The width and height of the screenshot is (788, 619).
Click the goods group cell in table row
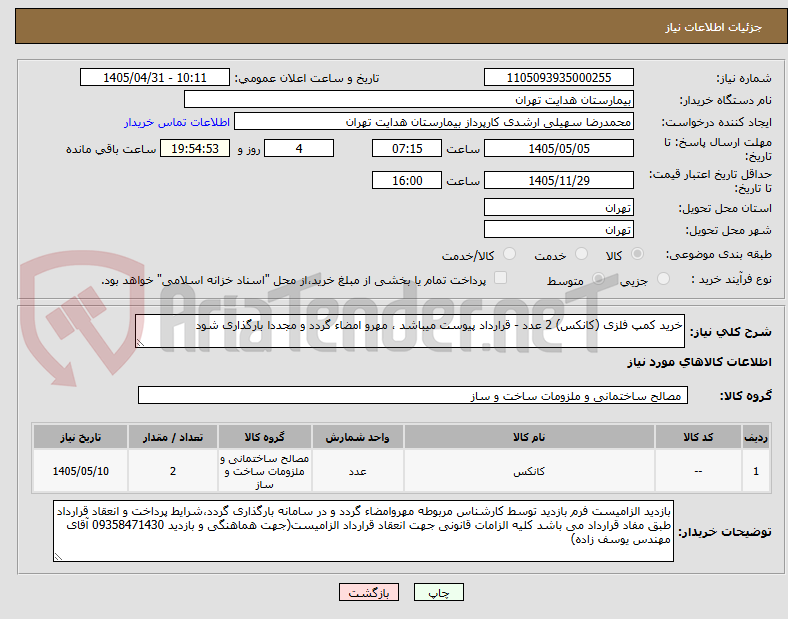(264, 471)
